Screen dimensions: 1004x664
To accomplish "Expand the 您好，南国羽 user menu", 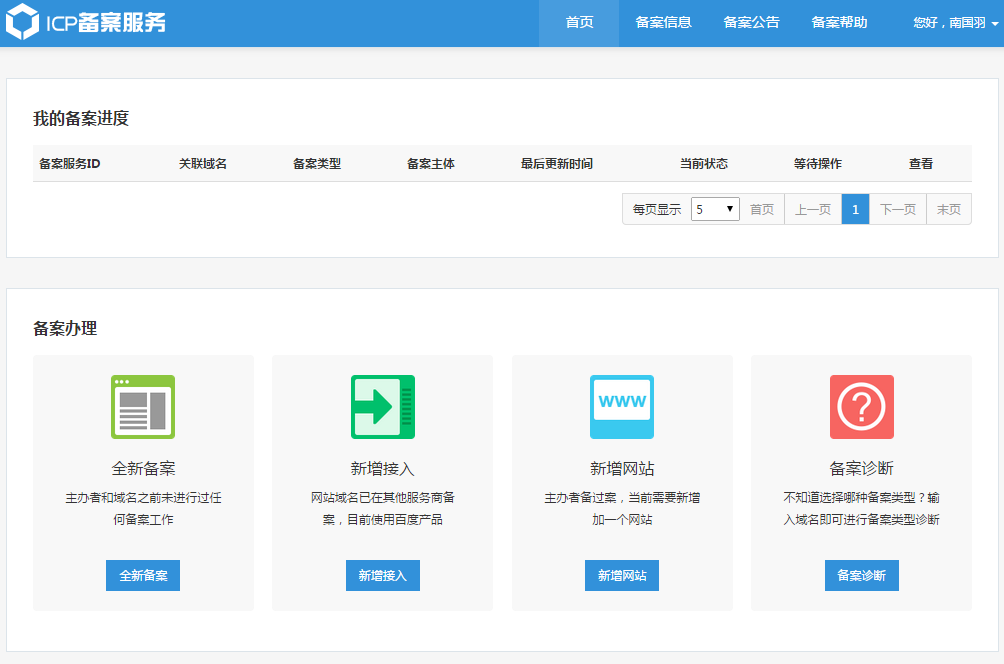I will click(955, 22).
